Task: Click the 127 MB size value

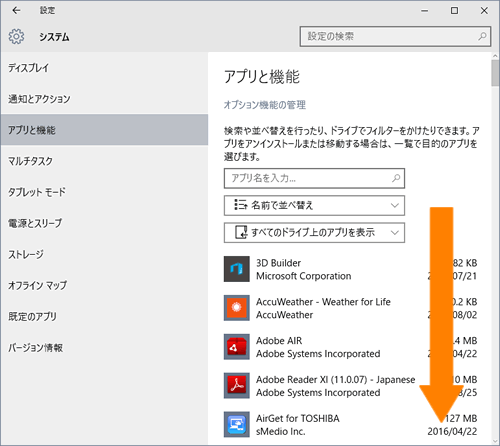Action: pos(461,418)
